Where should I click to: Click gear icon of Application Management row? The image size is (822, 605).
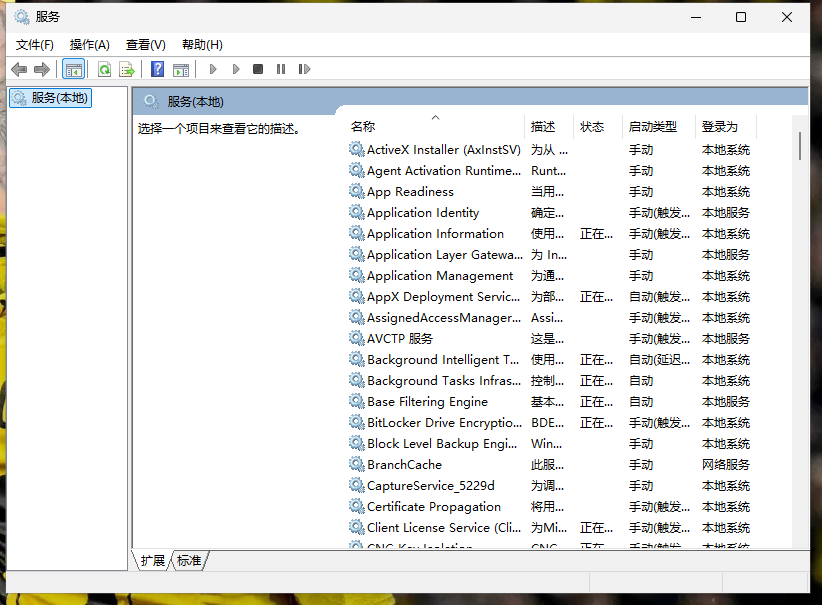(x=356, y=275)
